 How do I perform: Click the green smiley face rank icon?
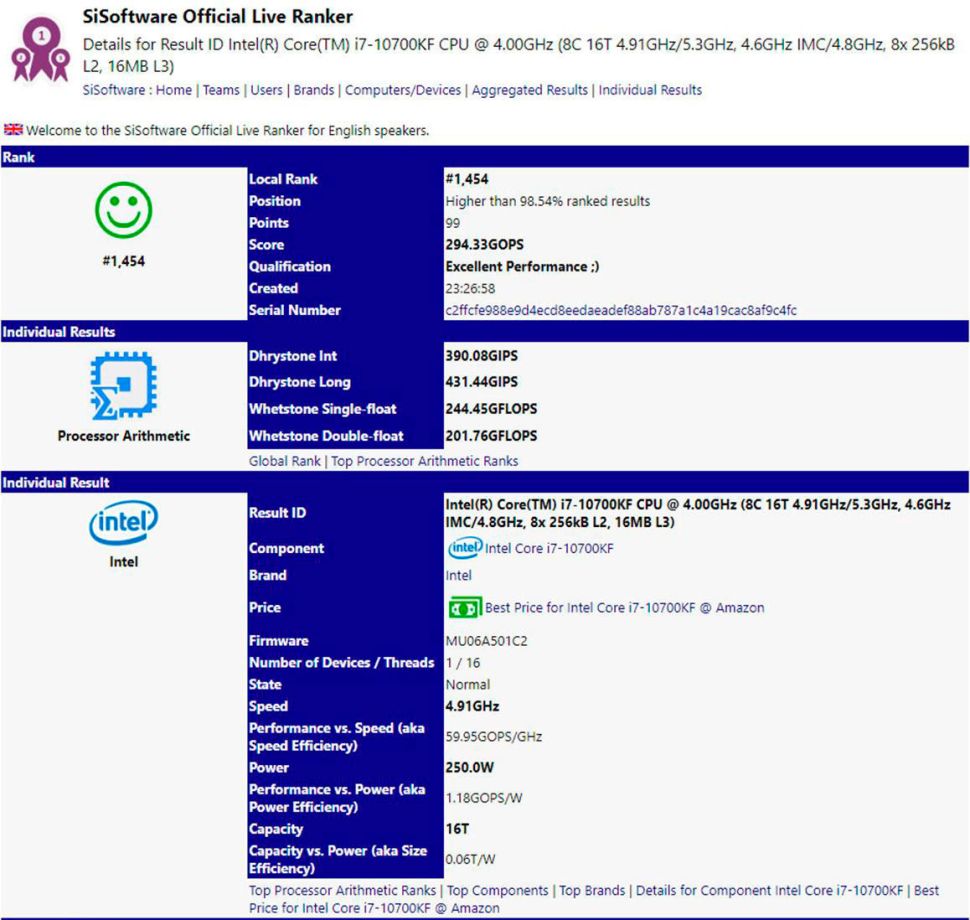point(123,210)
